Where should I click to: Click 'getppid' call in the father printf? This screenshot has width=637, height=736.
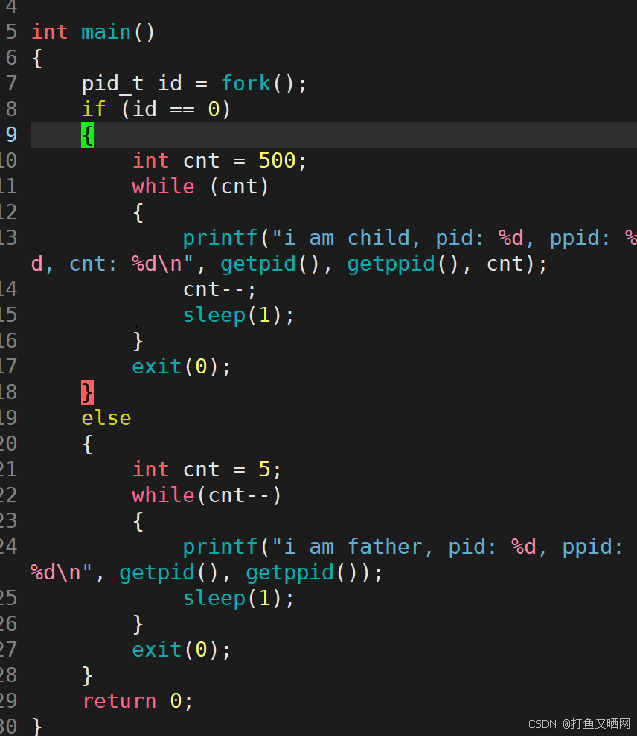290,573
